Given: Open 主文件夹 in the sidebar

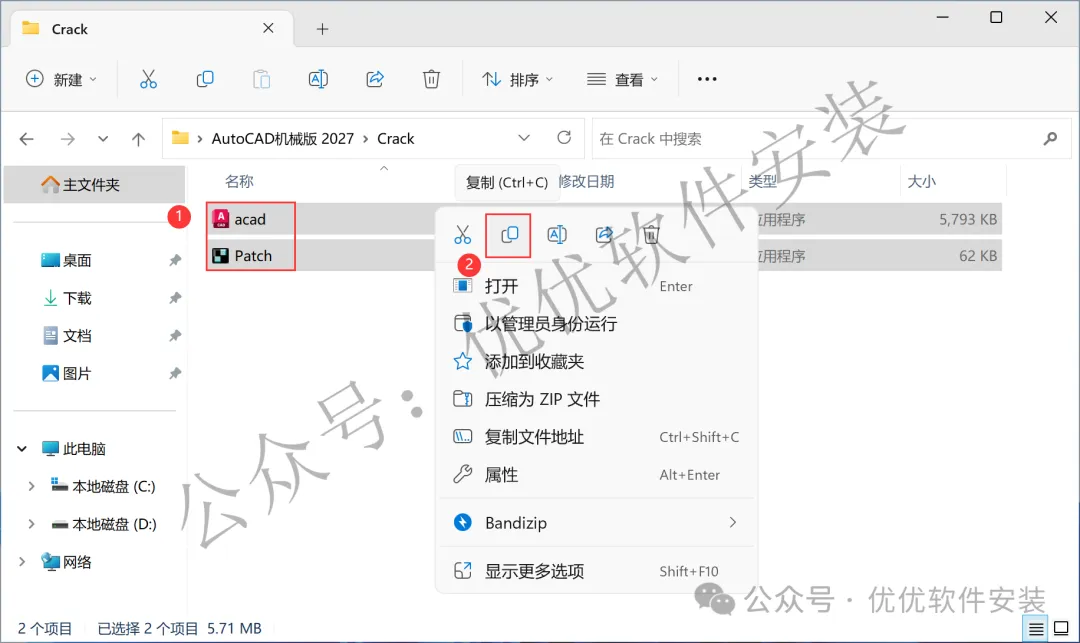Looking at the screenshot, I should pyautogui.click(x=94, y=185).
